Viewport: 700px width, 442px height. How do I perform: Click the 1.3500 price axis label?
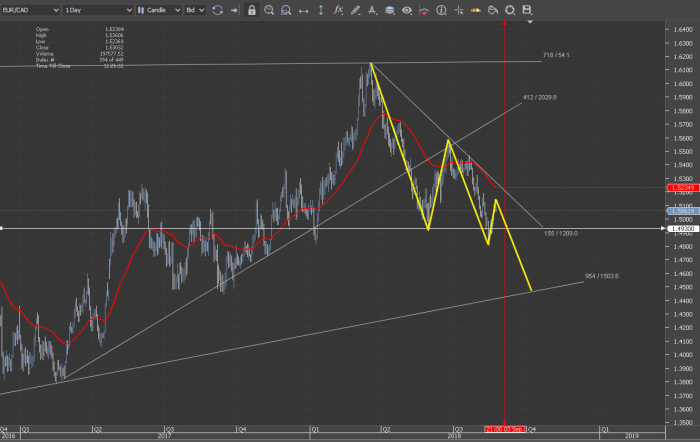pos(683,422)
